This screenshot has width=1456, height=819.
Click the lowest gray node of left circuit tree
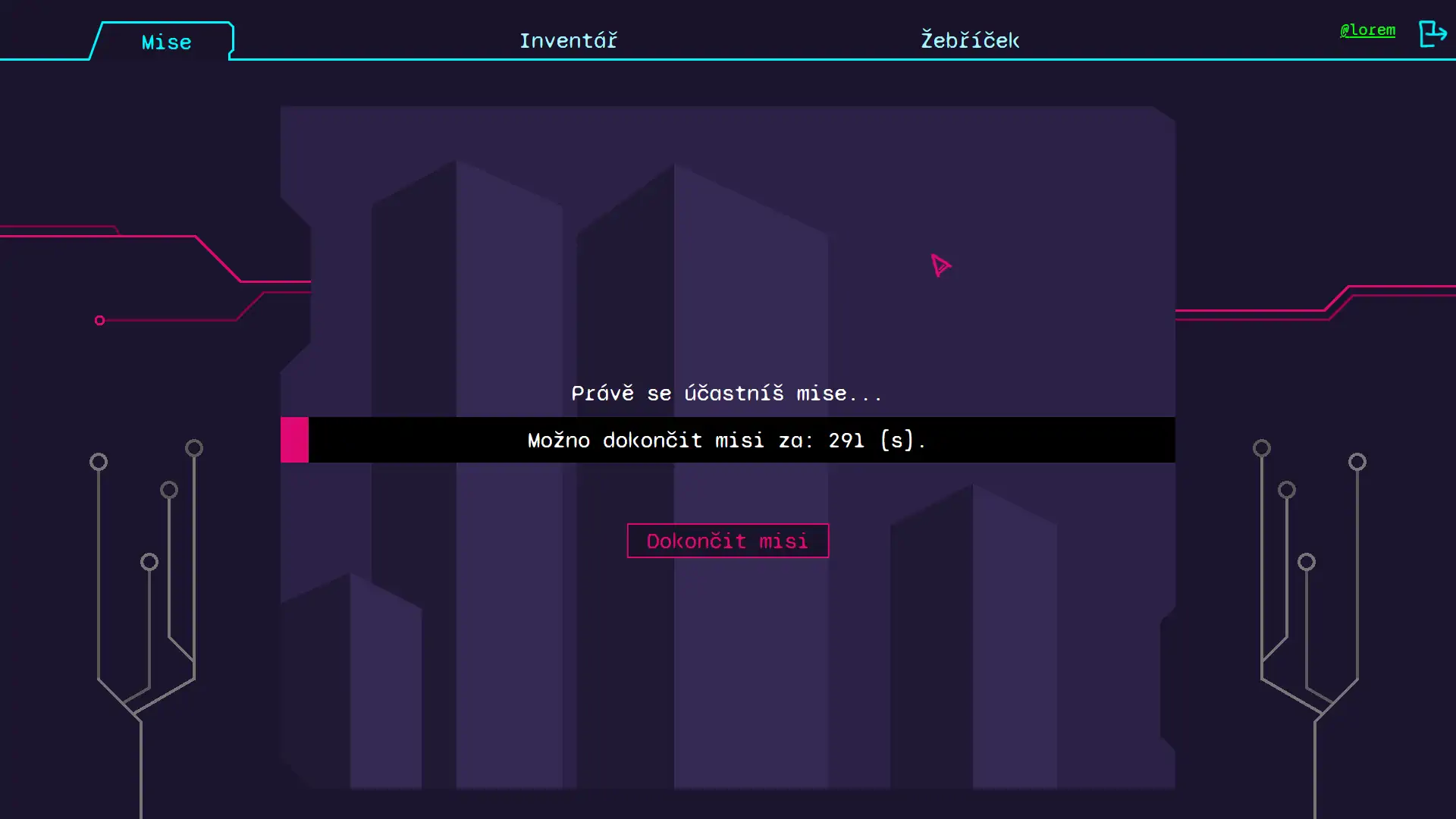pos(149,562)
